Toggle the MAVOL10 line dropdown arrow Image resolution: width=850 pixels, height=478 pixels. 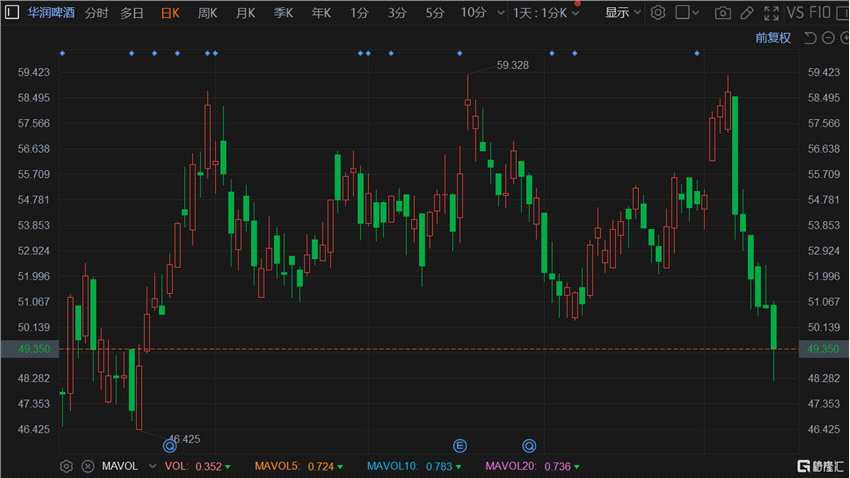click(x=459, y=467)
